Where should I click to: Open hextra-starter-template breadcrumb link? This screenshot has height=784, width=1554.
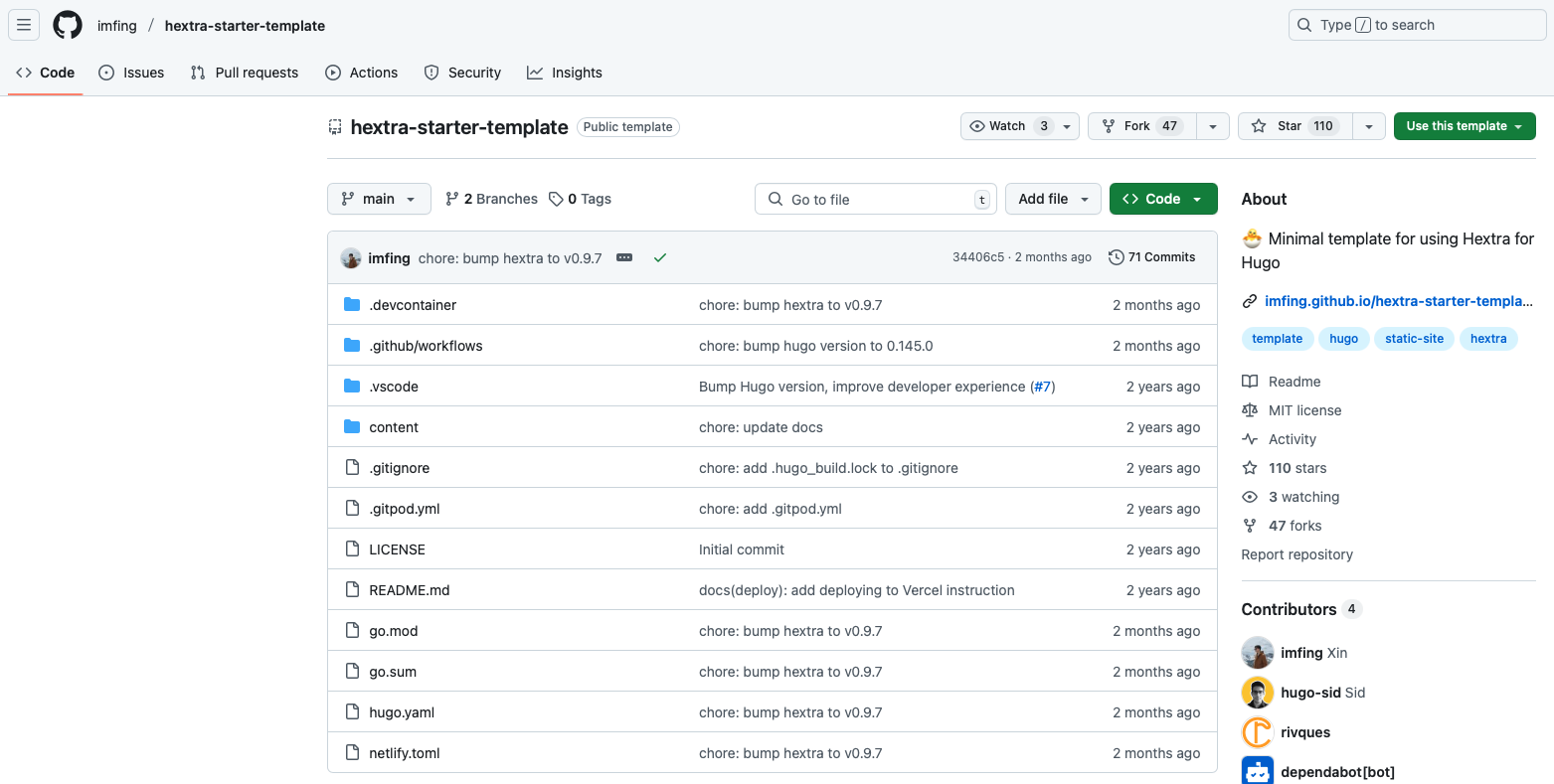tap(245, 26)
